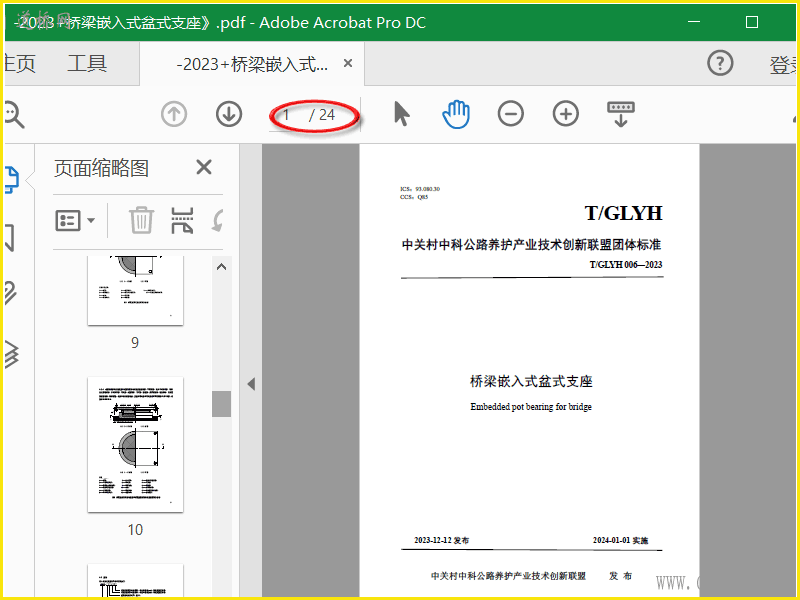Open the bookmarks sidebar icon
The height and width of the screenshot is (600, 800).
click(x=10, y=238)
